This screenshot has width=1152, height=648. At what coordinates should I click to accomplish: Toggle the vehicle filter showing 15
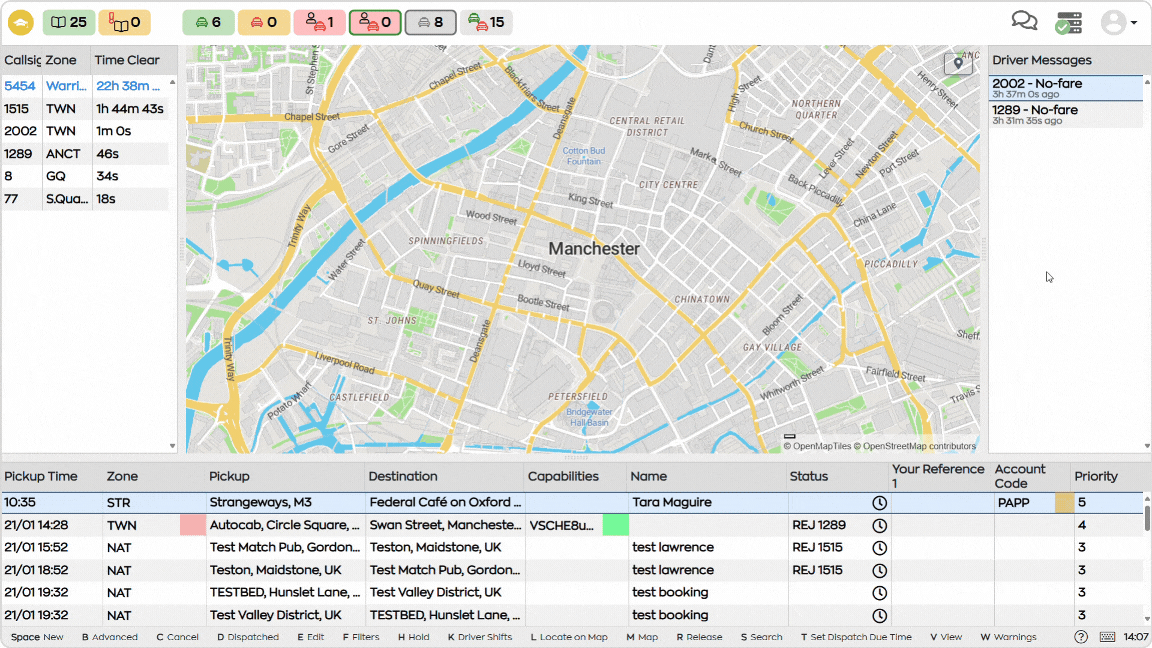tap(486, 23)
